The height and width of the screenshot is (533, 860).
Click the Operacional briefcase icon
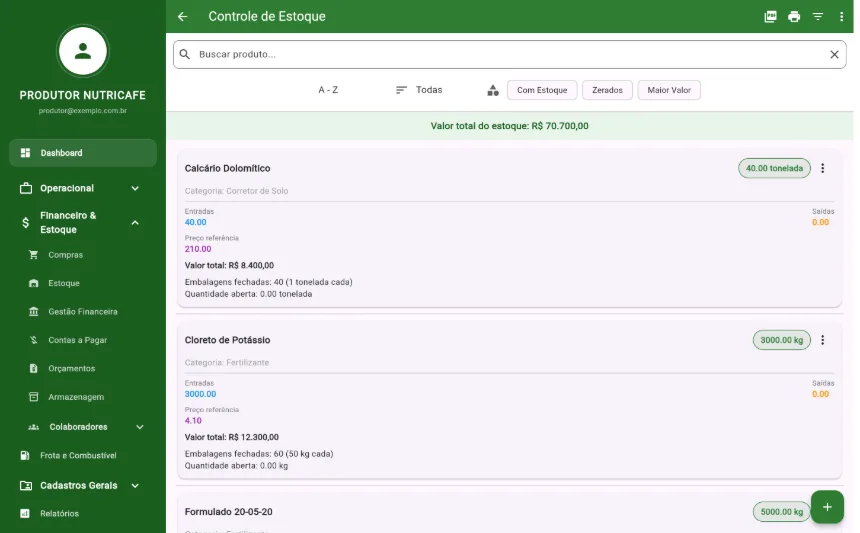pos(26,188)
